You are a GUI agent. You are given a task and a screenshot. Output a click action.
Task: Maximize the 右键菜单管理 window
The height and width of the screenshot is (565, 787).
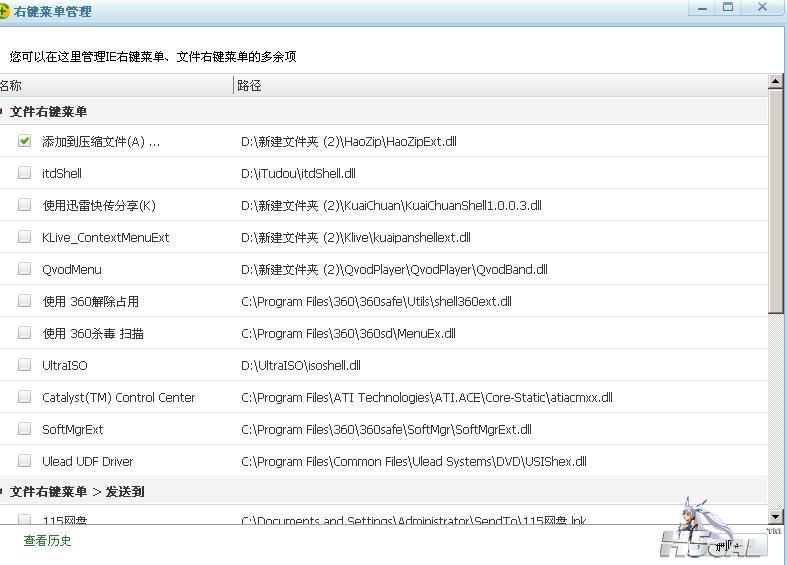(728, 8)
